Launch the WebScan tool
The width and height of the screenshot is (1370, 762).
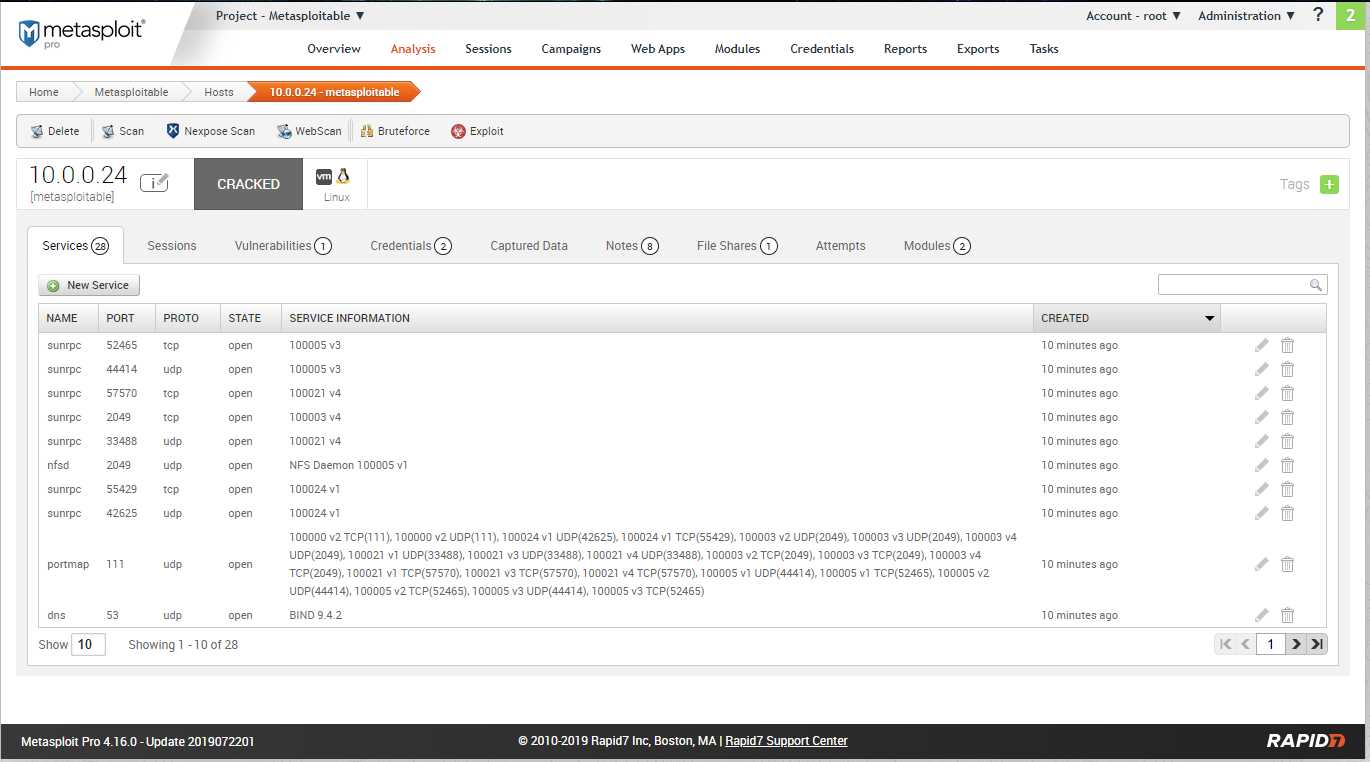(310, 131)
